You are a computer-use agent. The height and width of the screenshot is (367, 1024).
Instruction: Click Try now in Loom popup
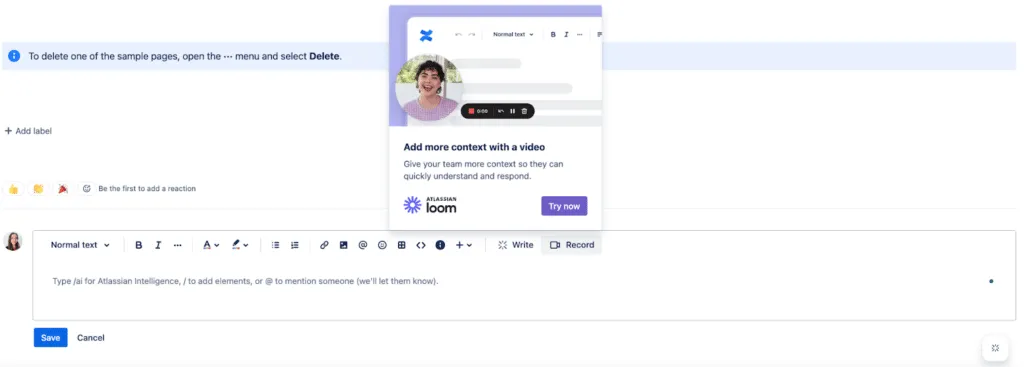564,206
